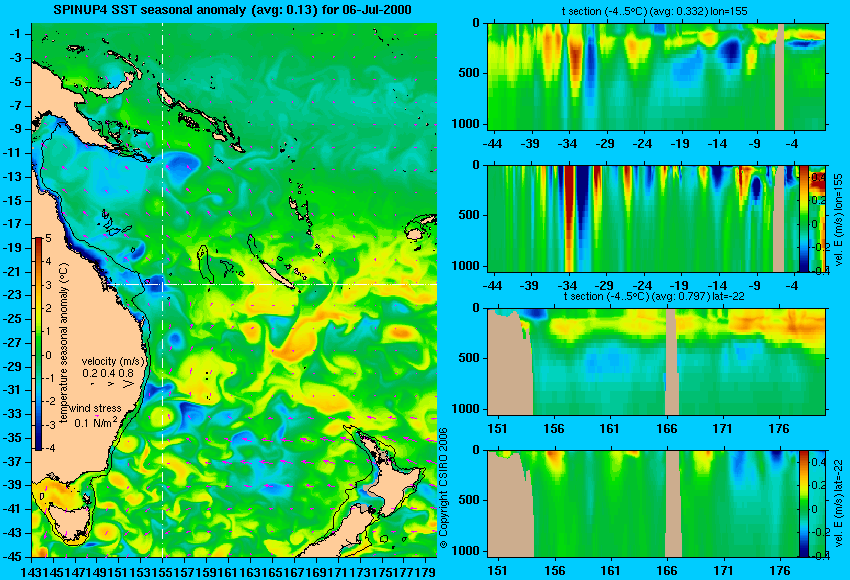Click the -13 latitude label on map axis
The image size is (850, 580).
[x=13, y=177]
